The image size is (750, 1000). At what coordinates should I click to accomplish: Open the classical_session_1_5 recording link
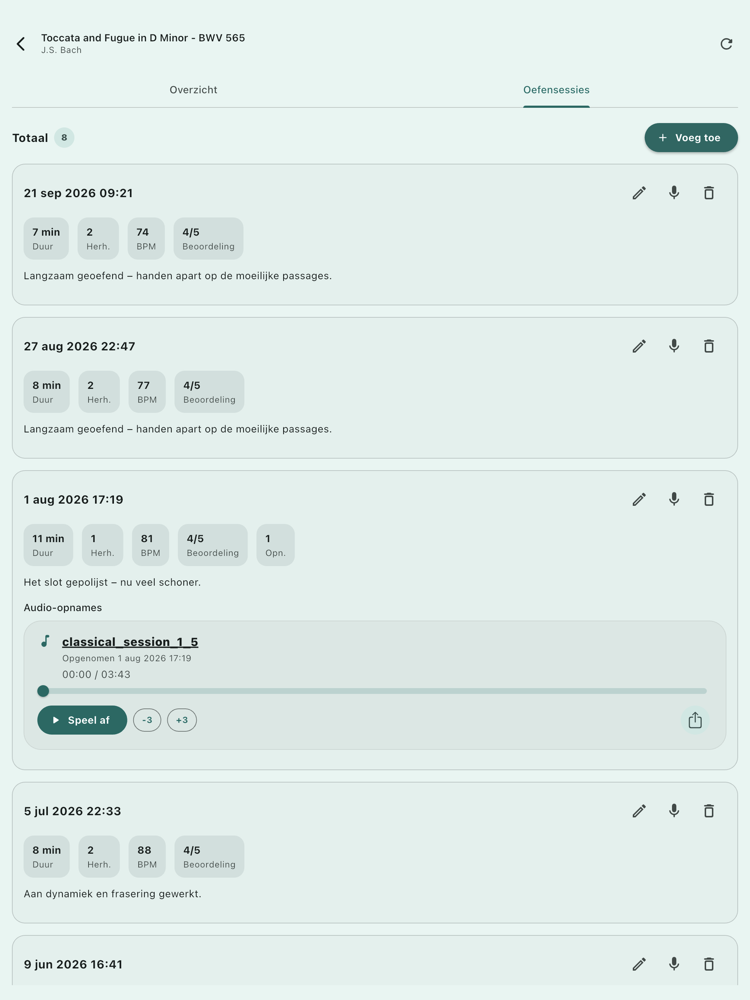point(130,642)
